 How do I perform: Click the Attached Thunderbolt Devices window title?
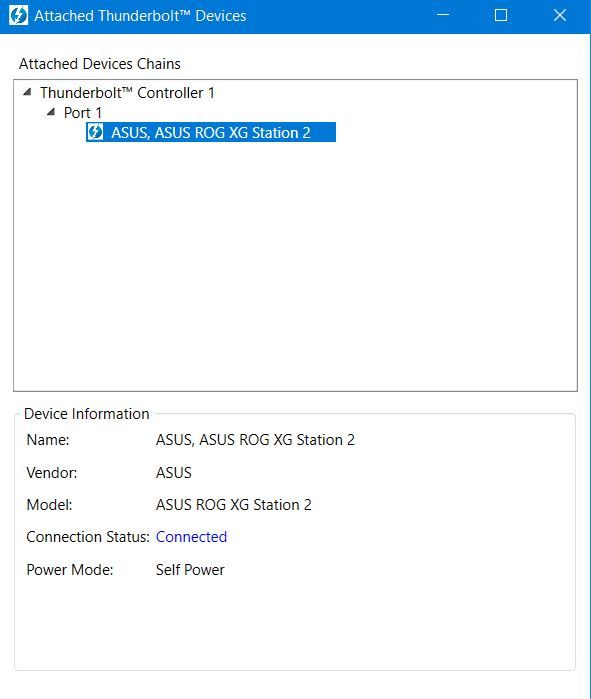pyautogui.click(x=140, y=16)
